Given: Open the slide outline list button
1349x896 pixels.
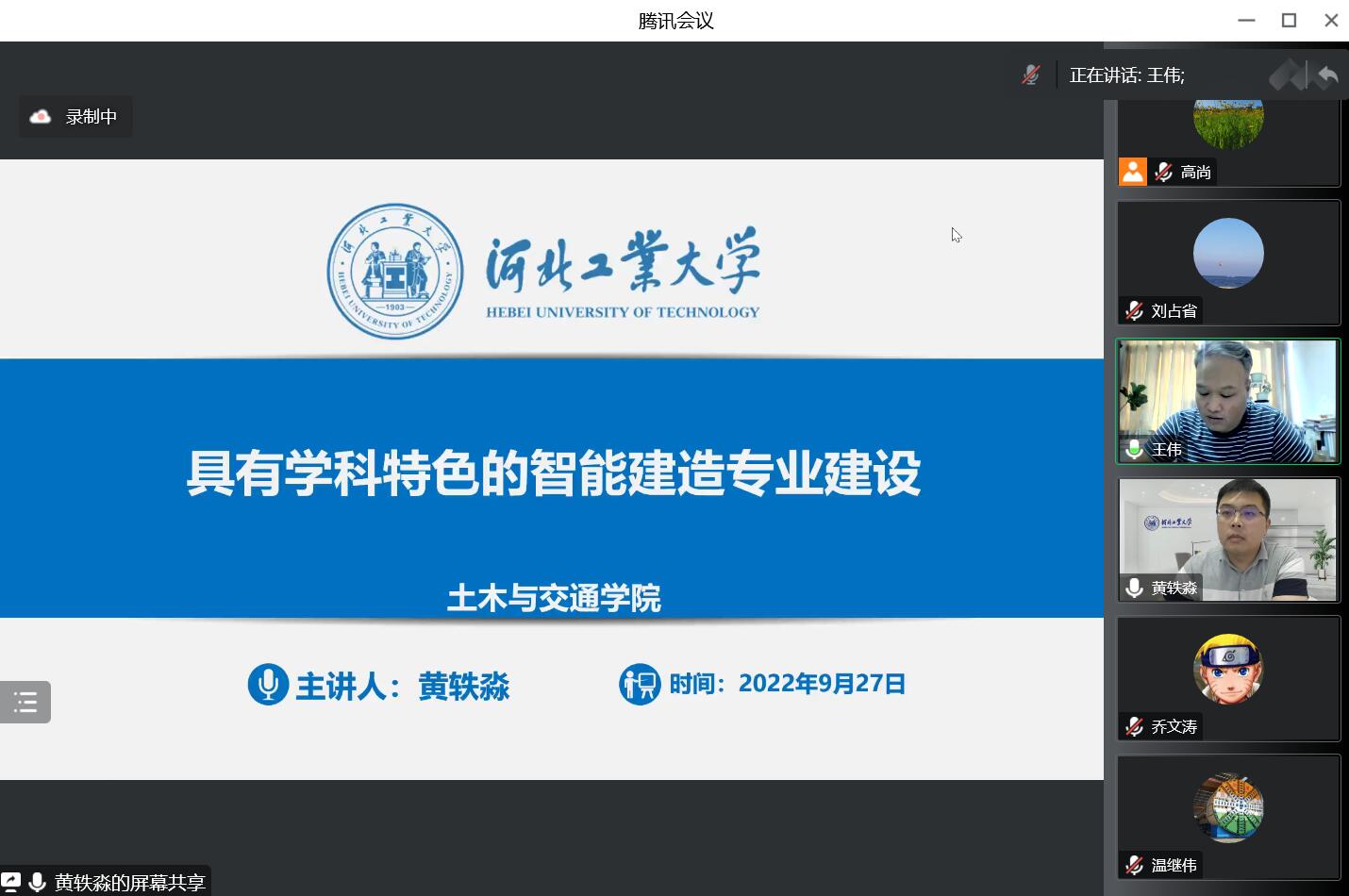Looking at the screenshot, I should point(25,702).
